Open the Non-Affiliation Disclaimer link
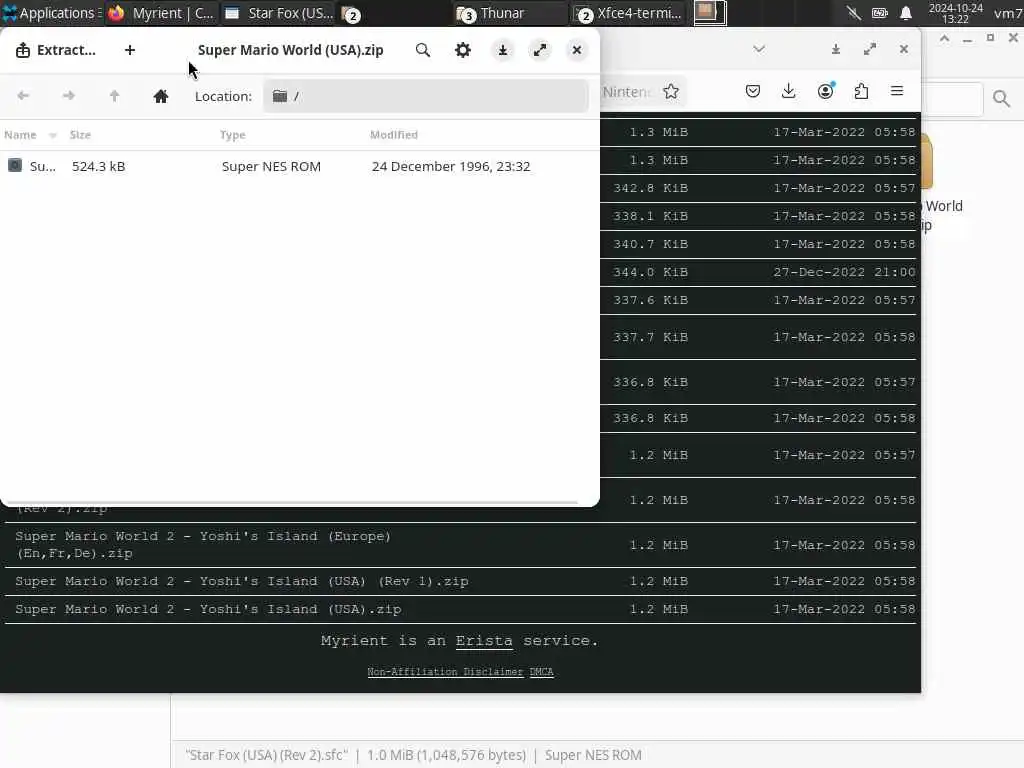The width and height of the screenshot is (1024, 768). click(x=445, y=671)
